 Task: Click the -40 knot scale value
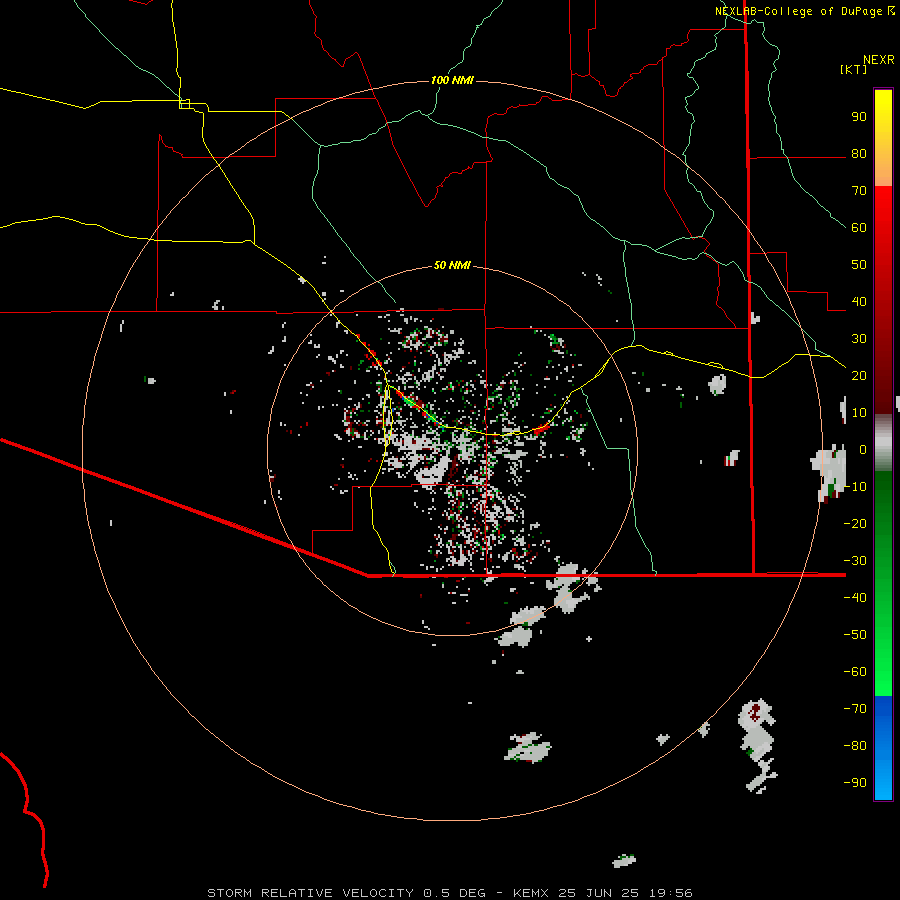coord(855,598)
